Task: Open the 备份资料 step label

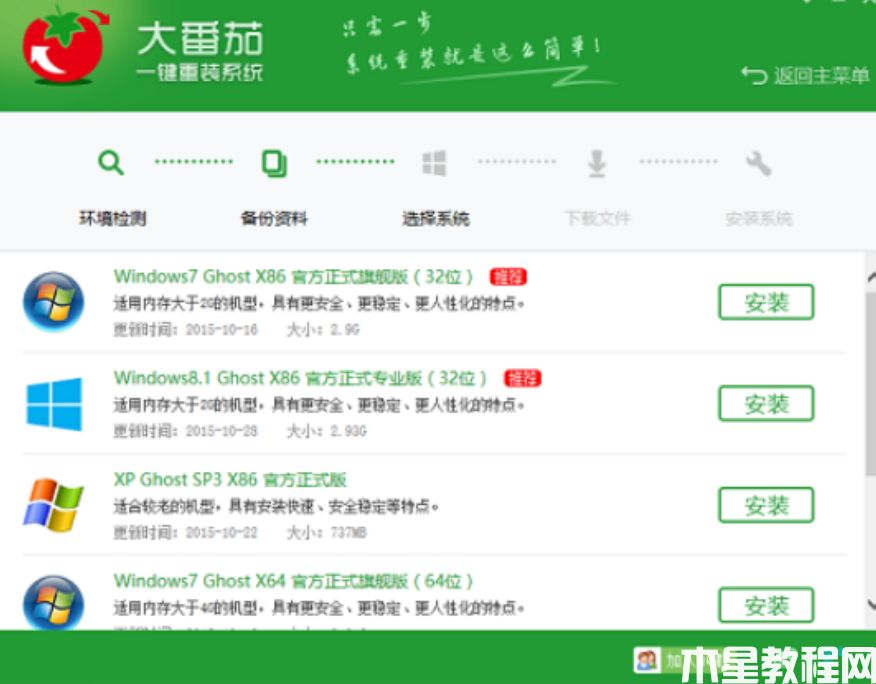Action: coord(274,218)
